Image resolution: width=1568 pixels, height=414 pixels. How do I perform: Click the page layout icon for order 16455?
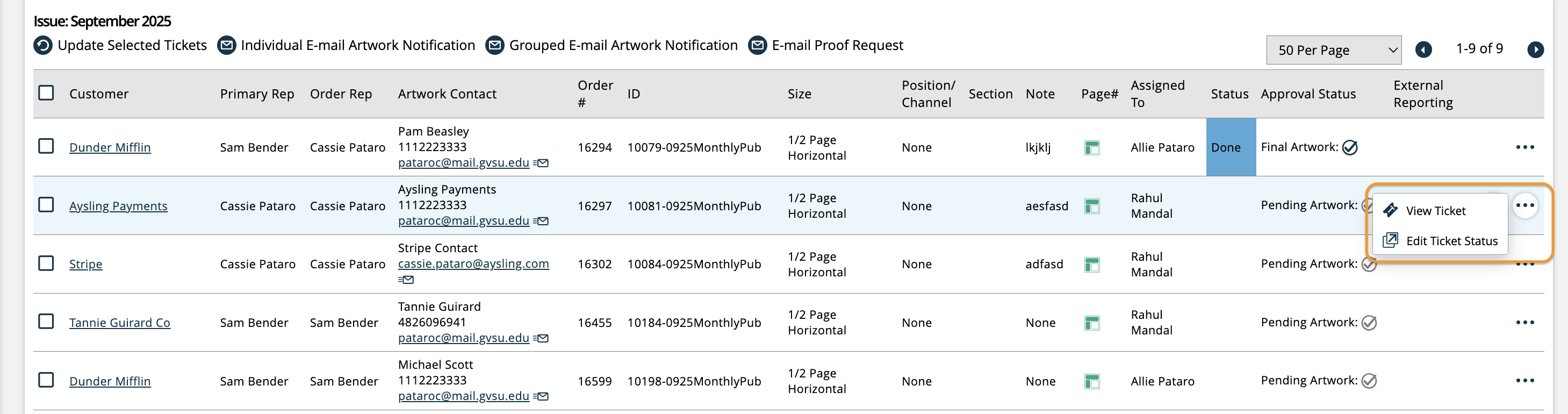click(1092, 323)
